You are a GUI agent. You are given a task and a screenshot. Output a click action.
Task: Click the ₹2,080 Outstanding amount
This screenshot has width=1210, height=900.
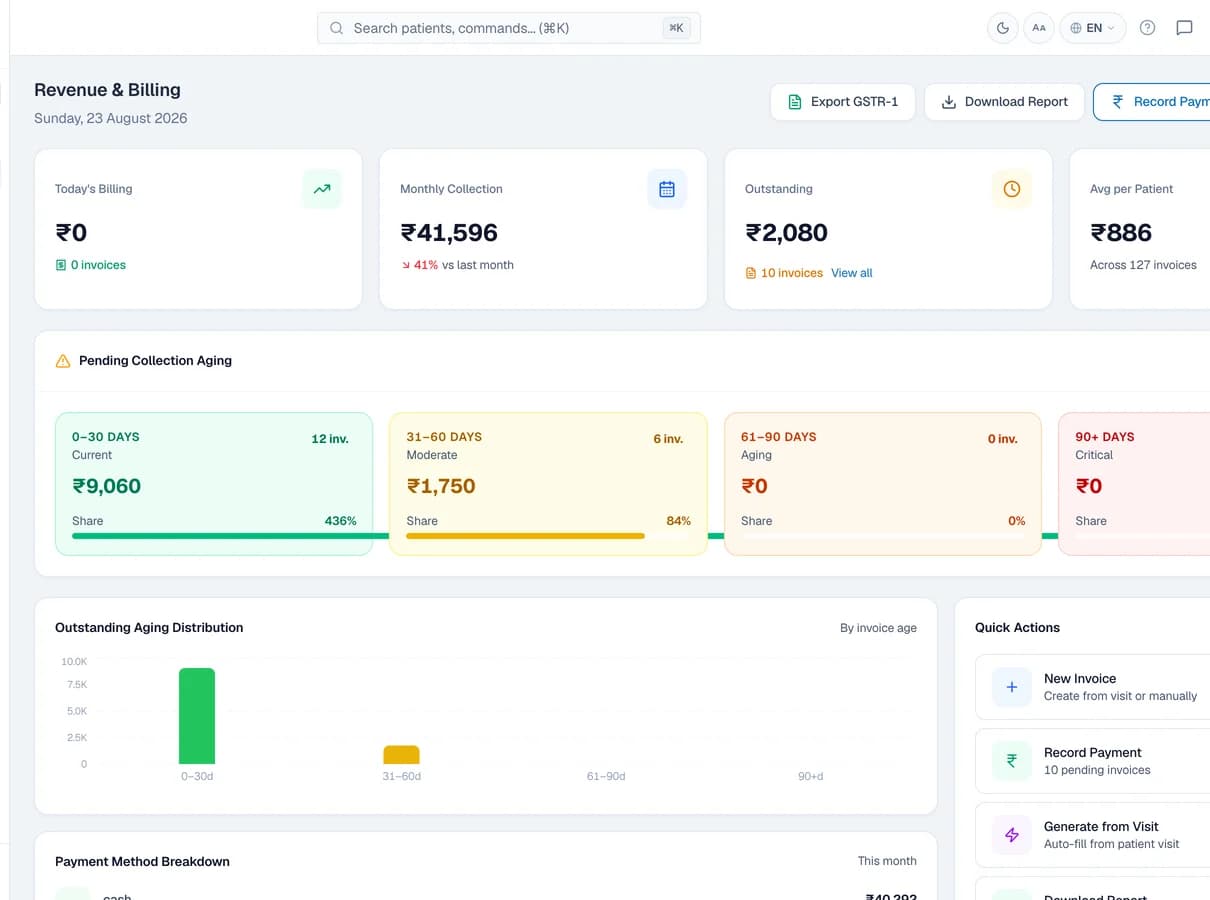[x=786, y=233]
